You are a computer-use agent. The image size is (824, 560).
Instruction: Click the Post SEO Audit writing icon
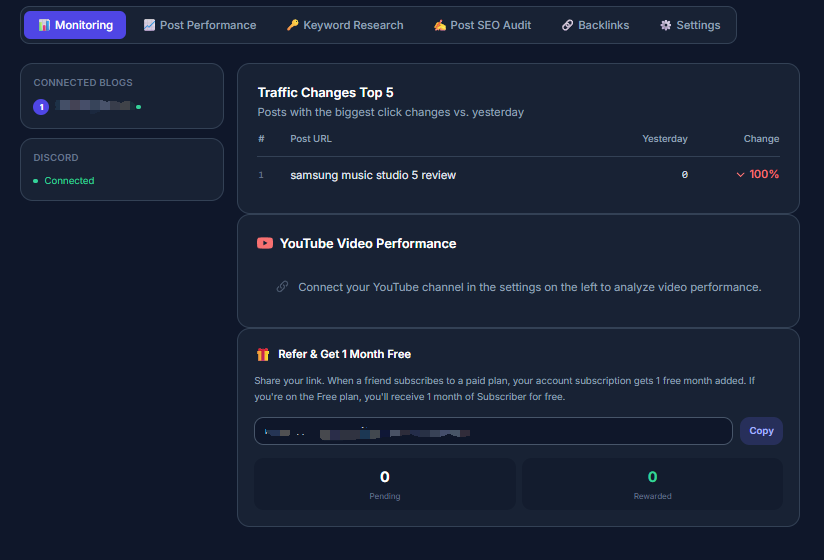coord(440,25)
